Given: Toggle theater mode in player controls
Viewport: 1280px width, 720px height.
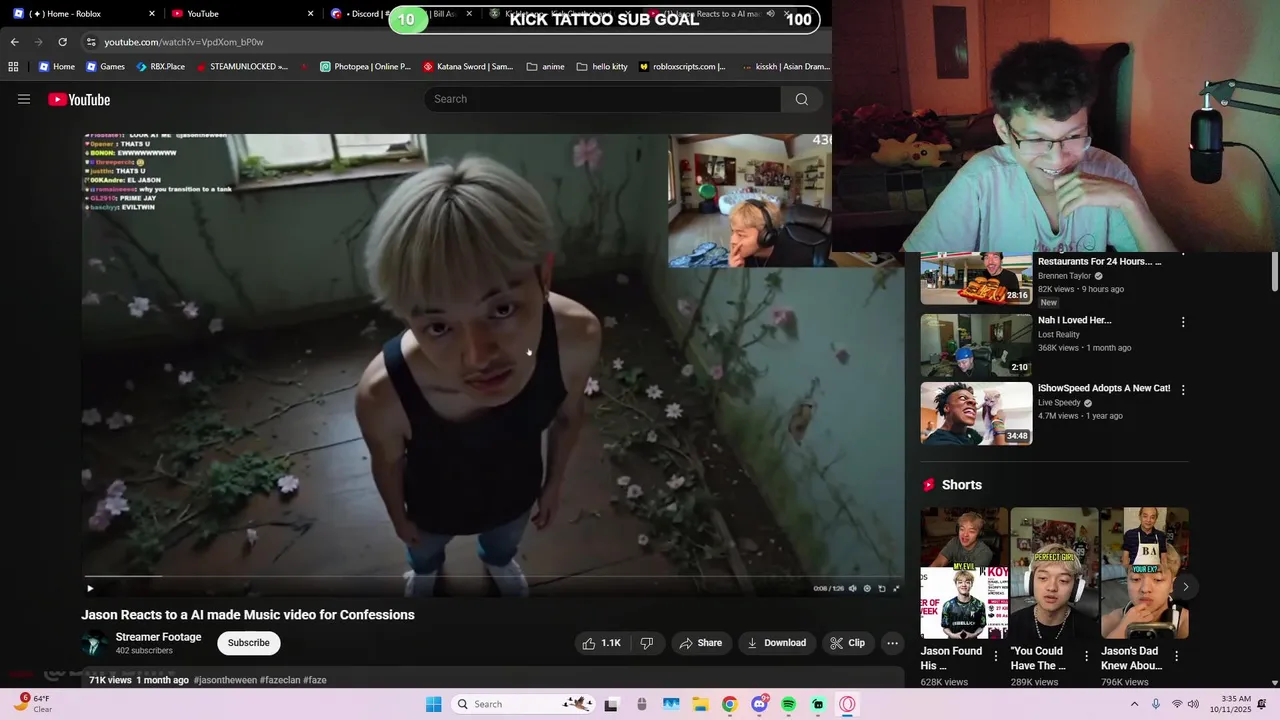Looking at the screenshot, I should 881,588.
